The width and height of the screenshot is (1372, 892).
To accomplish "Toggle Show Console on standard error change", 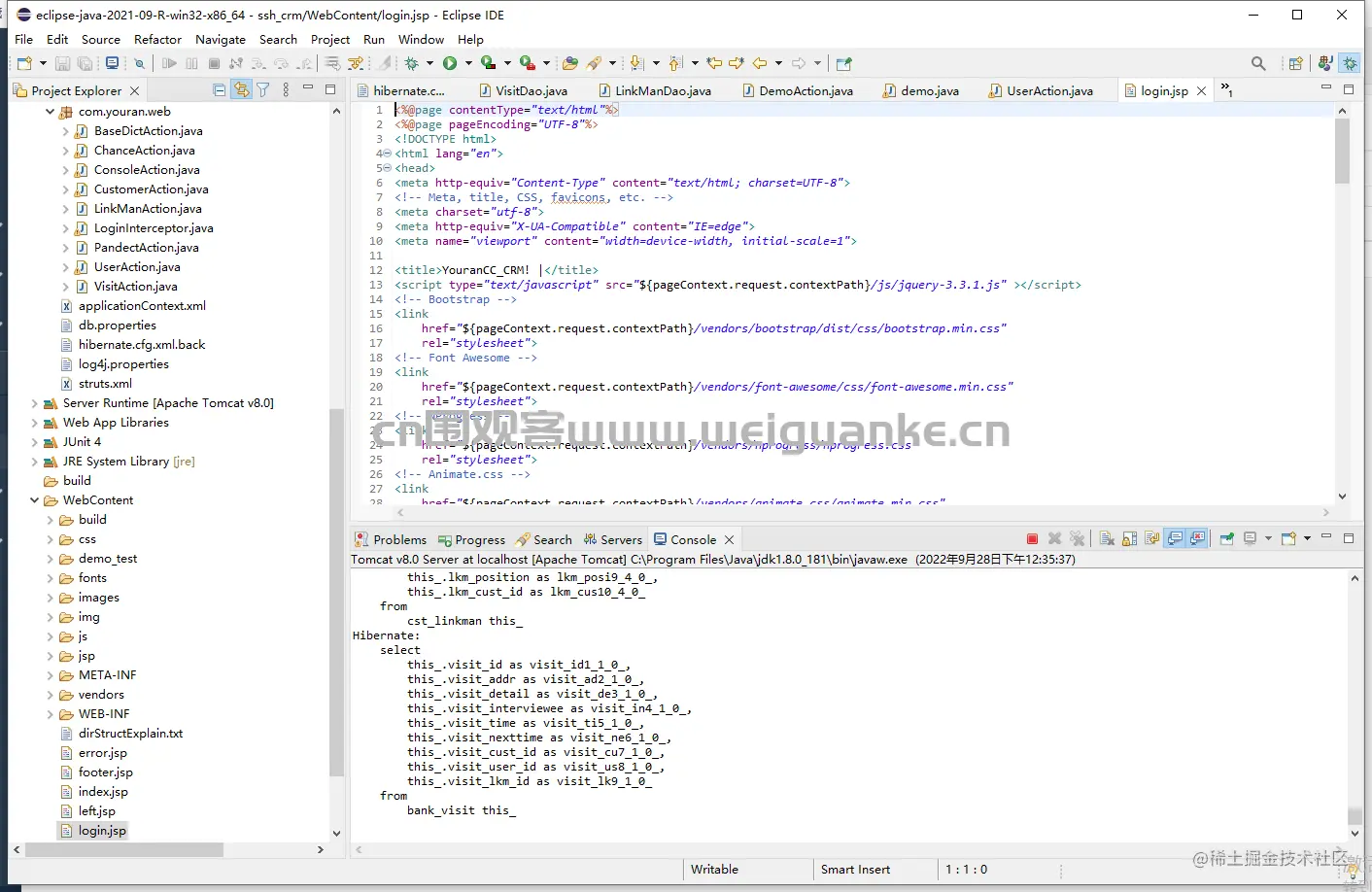I will pos(1198,538).
